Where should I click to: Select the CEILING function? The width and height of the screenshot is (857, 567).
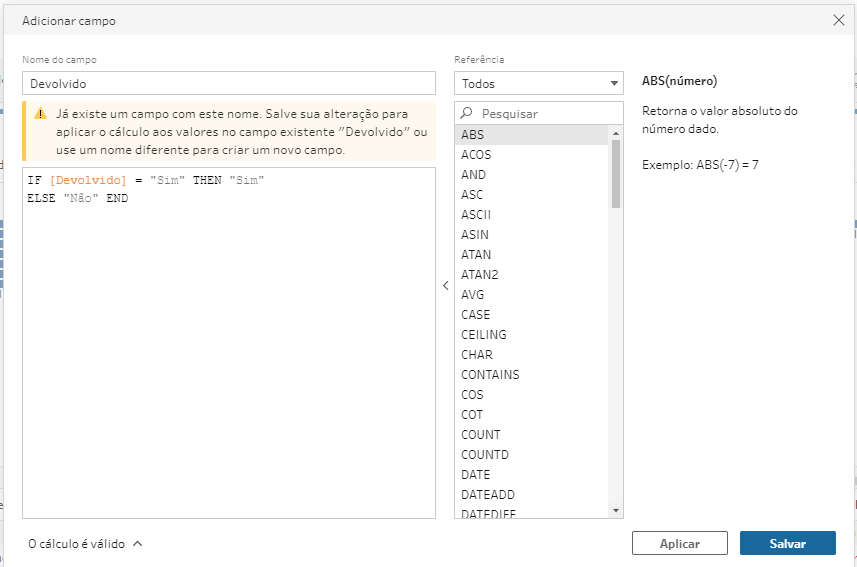tap(531, 335)
